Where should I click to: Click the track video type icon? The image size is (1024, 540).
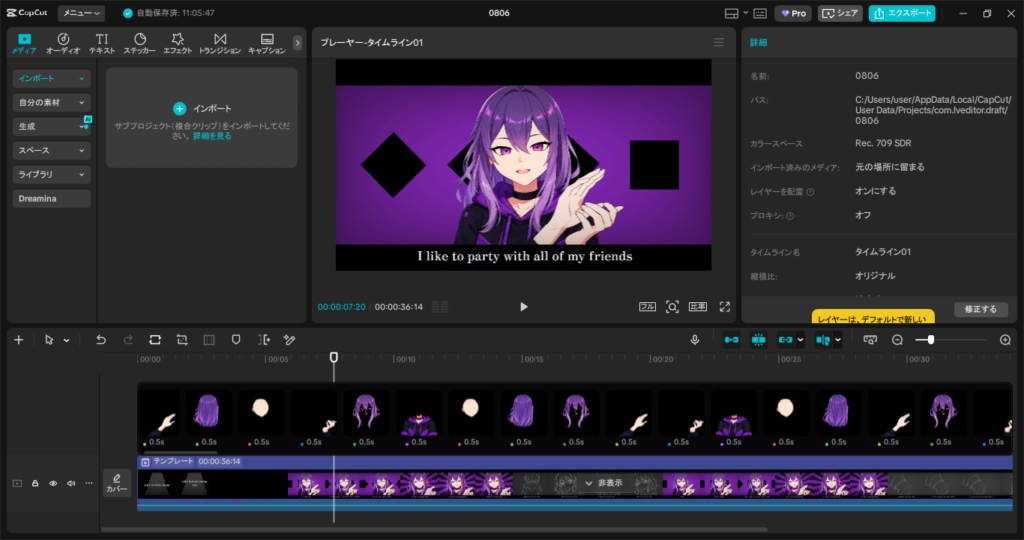(17, 484)
